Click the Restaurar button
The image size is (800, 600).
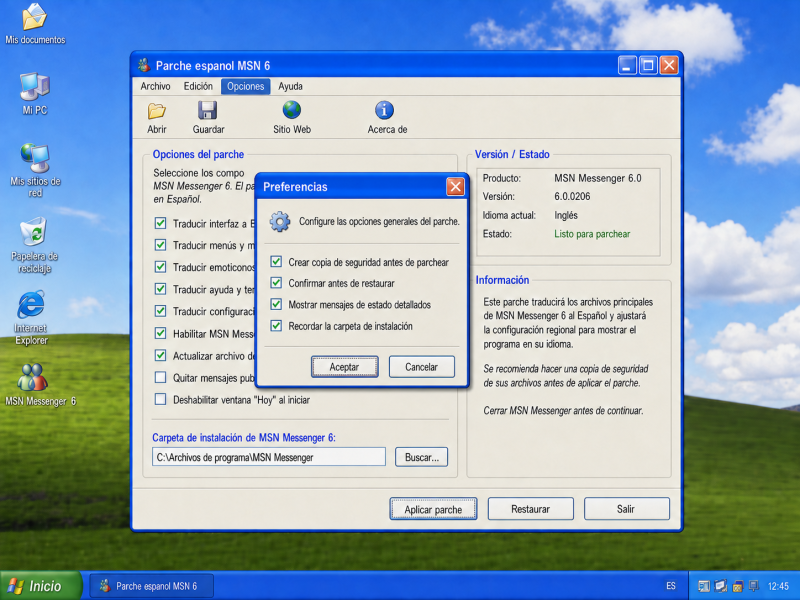coord(531,509)
